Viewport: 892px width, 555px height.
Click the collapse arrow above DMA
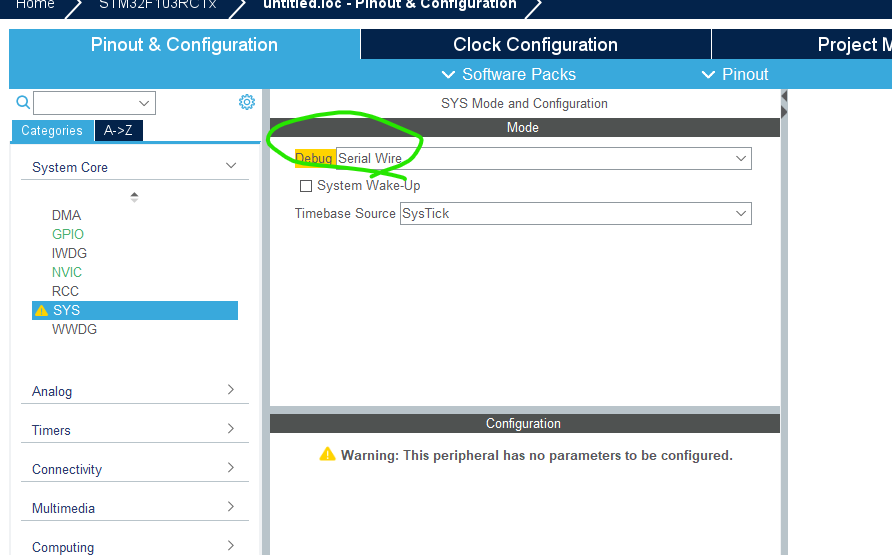[x=134, y=197]
